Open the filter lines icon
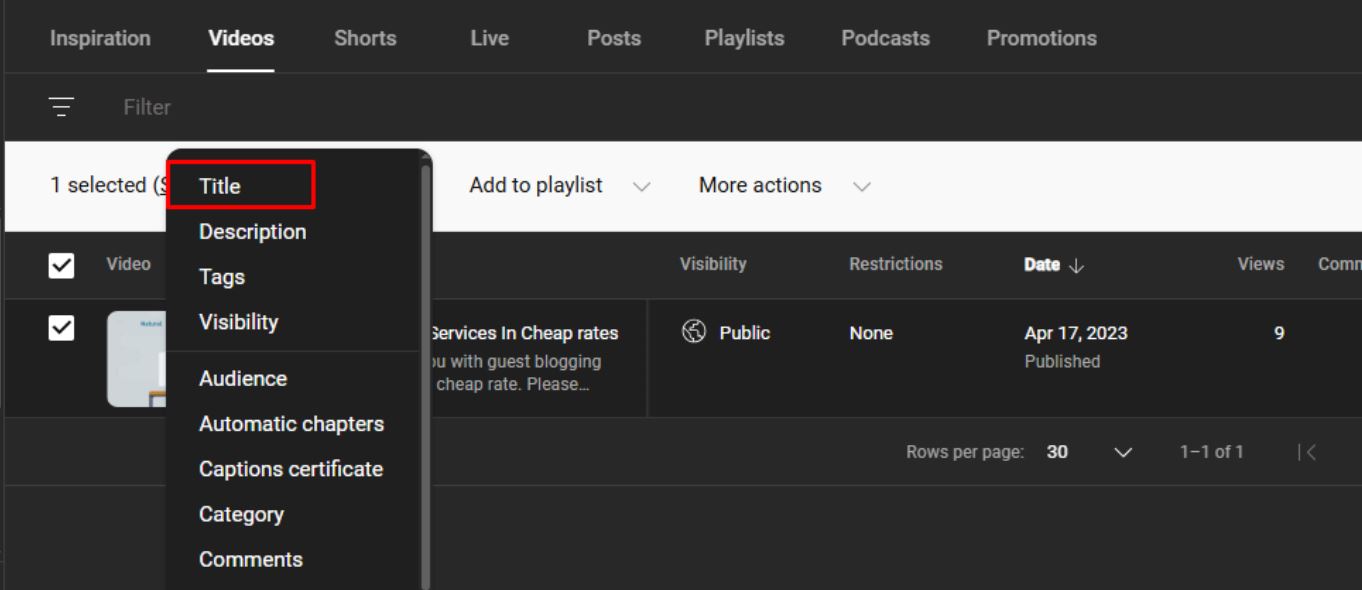The width and height of the screenshot is (1362, 590). 62,107
